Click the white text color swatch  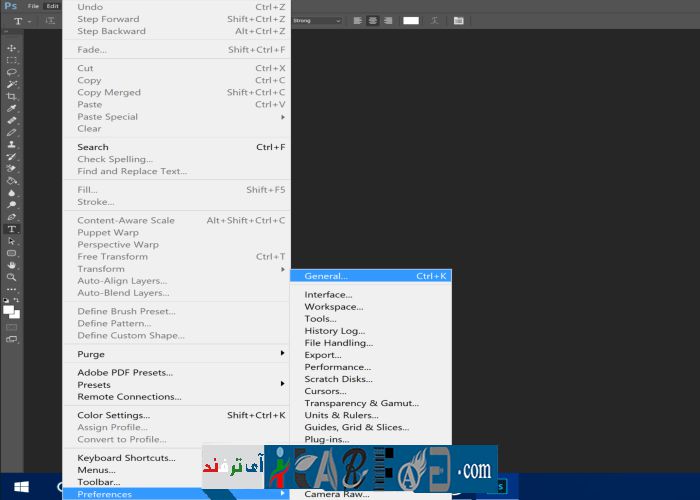(x=411, y=20)
